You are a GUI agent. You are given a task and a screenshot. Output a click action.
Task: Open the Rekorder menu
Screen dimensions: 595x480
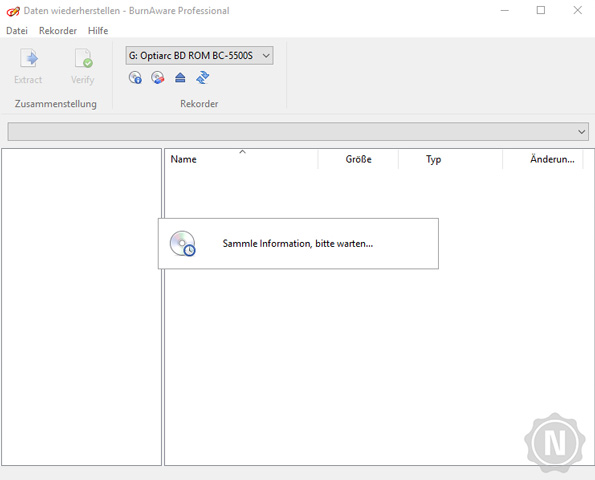click(58, 31)
